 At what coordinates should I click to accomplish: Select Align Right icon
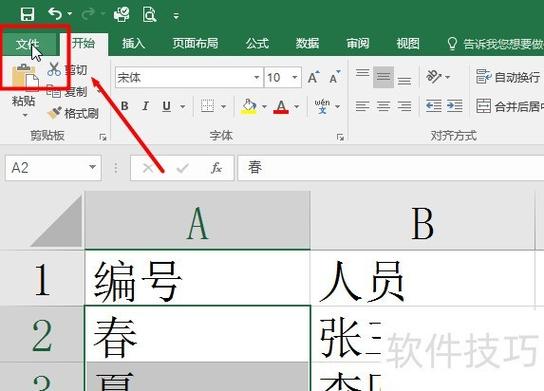[x=404, y=106]
